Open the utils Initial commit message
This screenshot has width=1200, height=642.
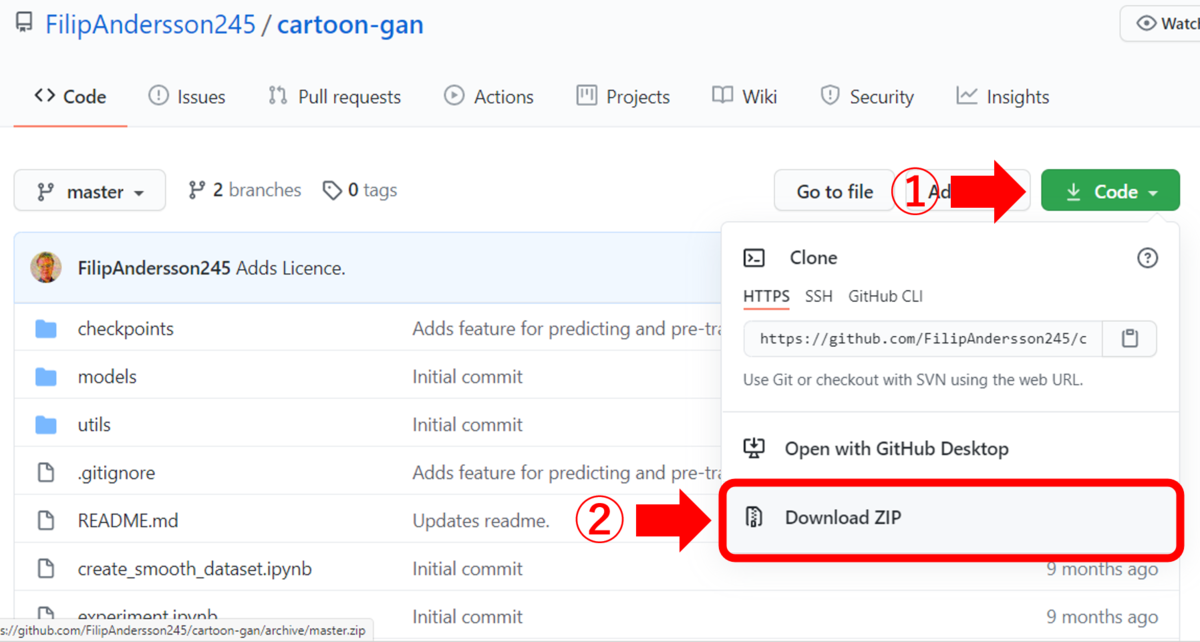468,425
